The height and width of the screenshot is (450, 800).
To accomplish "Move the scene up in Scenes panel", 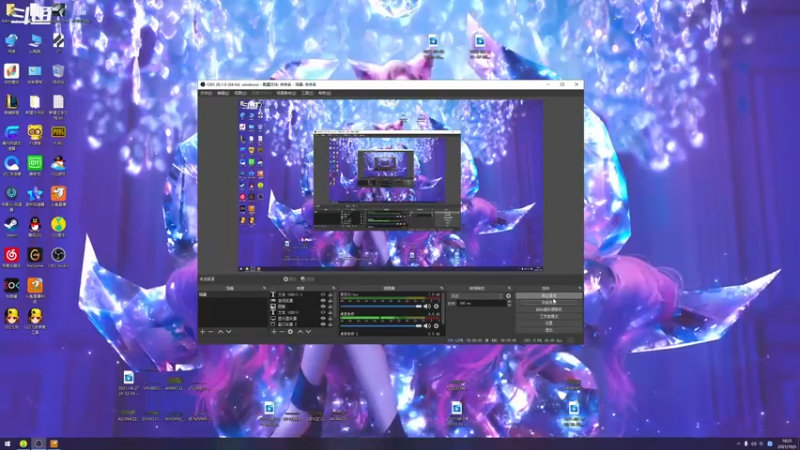I will (220, 332).
